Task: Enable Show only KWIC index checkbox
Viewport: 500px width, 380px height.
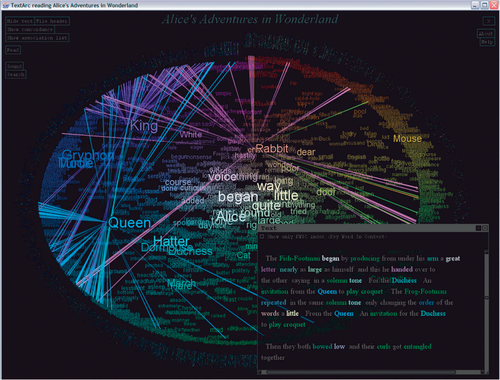Action: 262,236
